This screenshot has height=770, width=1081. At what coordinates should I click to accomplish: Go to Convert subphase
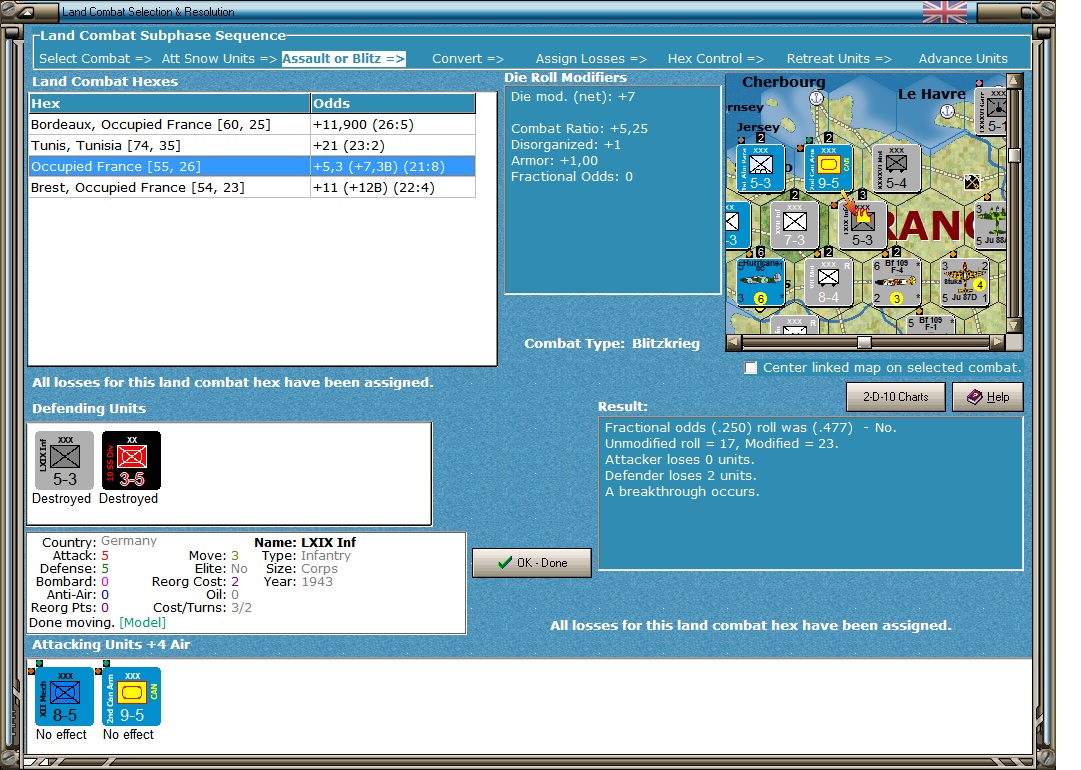pyautogui.click(x=467, y=59)
